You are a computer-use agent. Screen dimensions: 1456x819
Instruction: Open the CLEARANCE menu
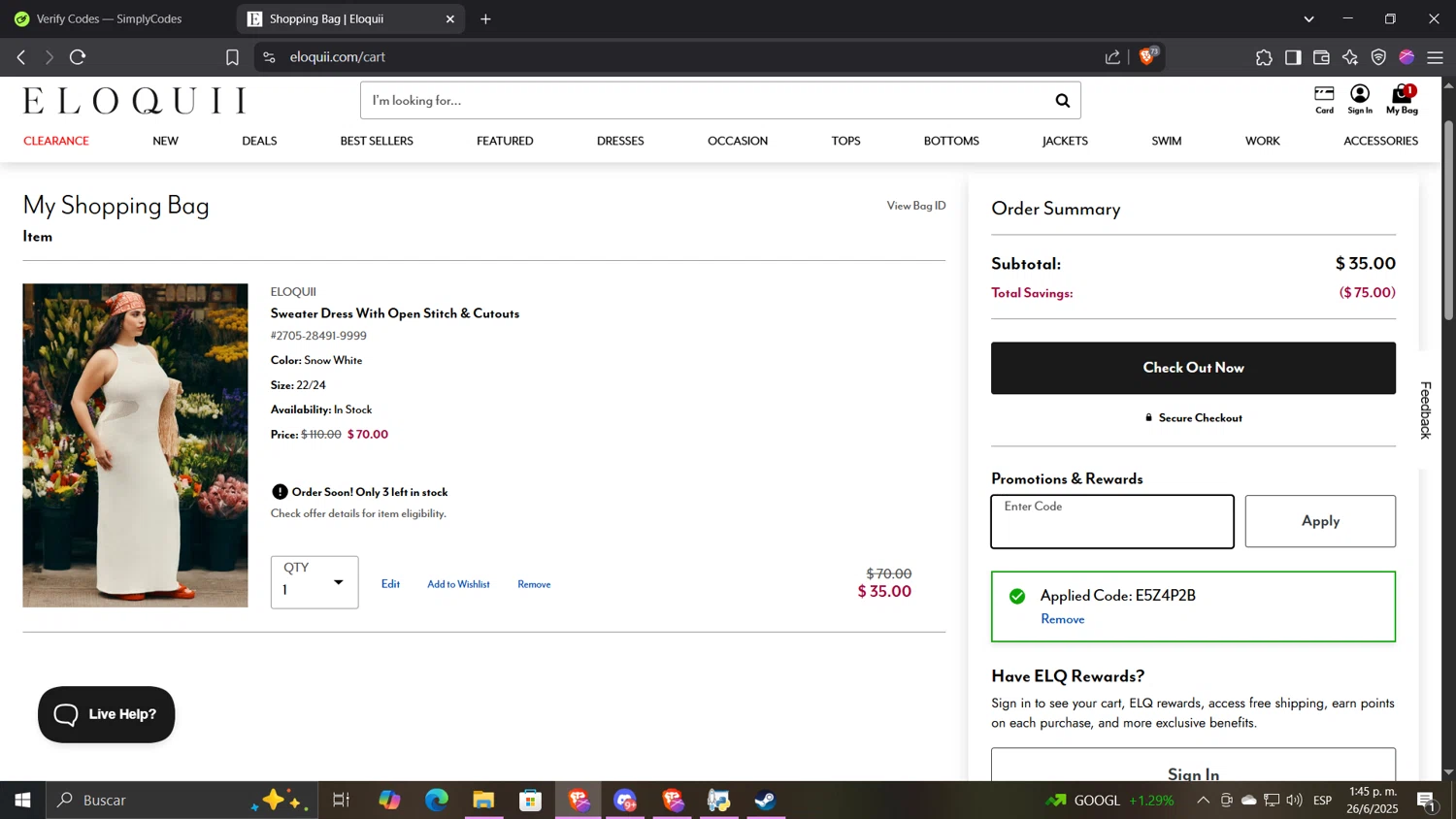(x=56, y=141)
